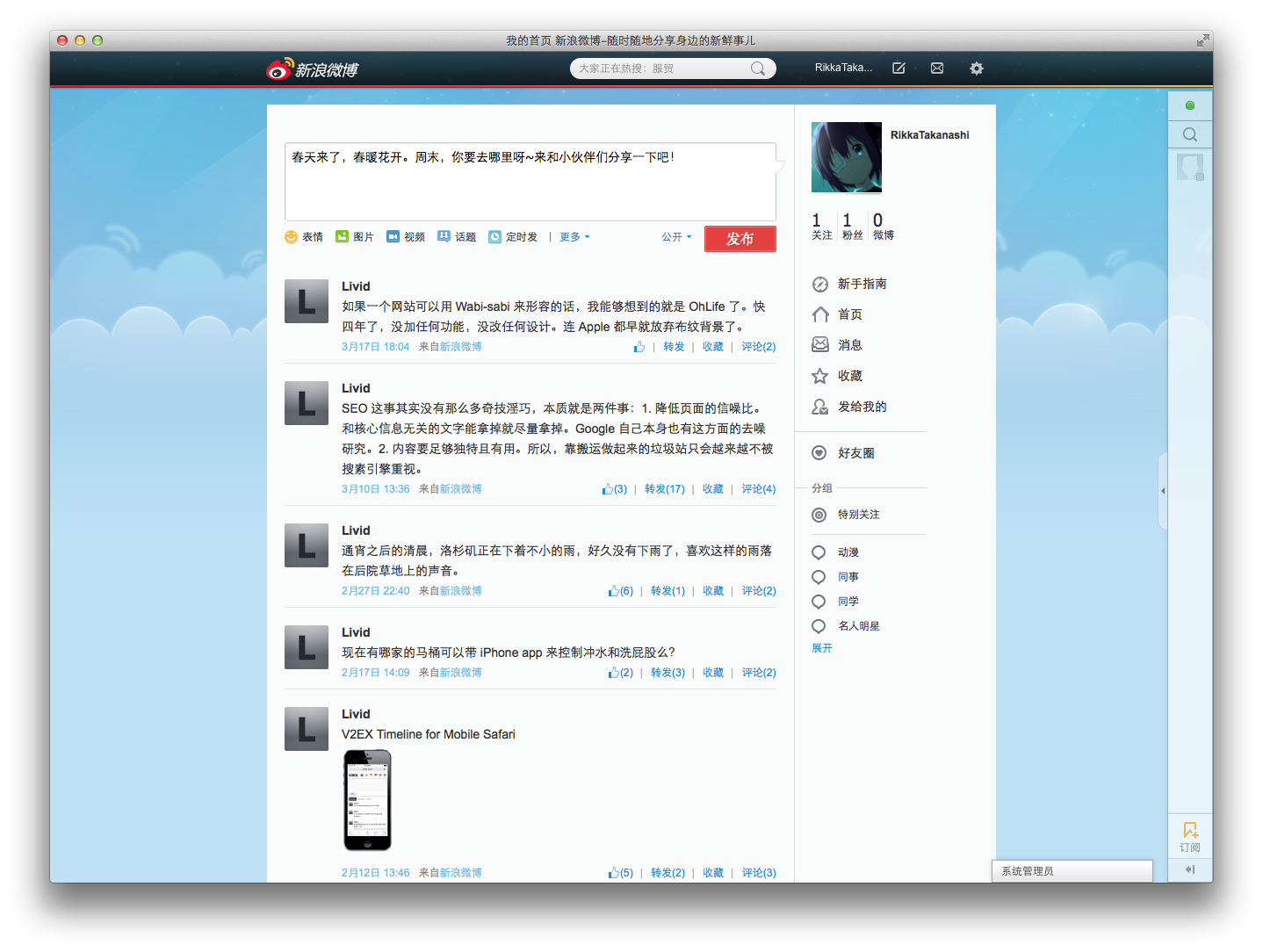
Task: Open the 系统管理员 chat tab
Action: 1072,871
